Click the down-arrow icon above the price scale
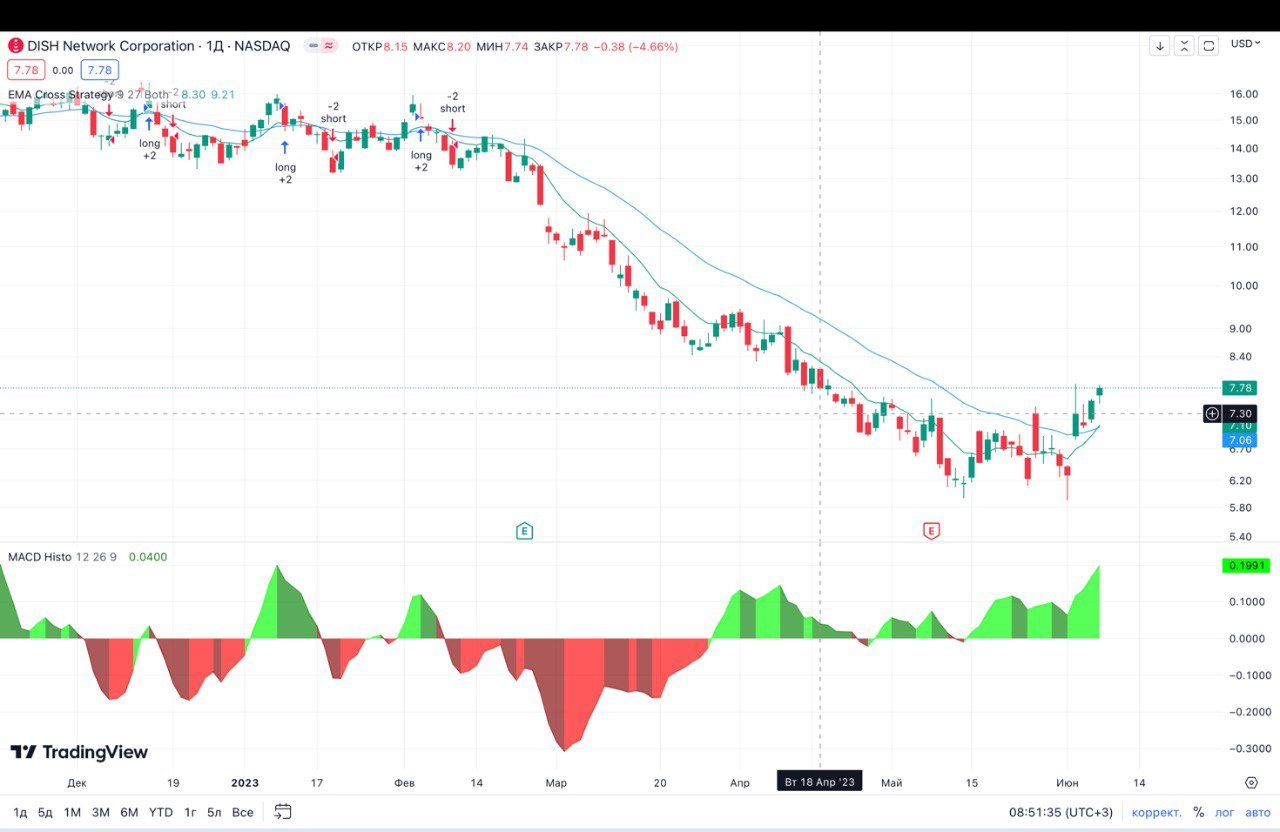Screen dimensions: 1280x832 coord(1159,45)
